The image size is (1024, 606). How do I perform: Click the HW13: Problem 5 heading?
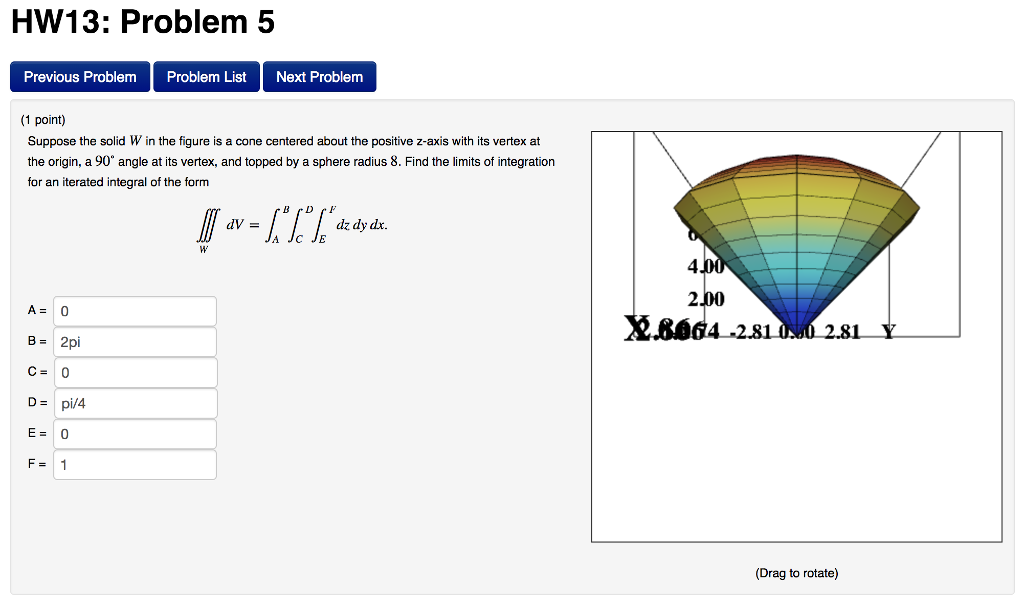coord(142,22)
